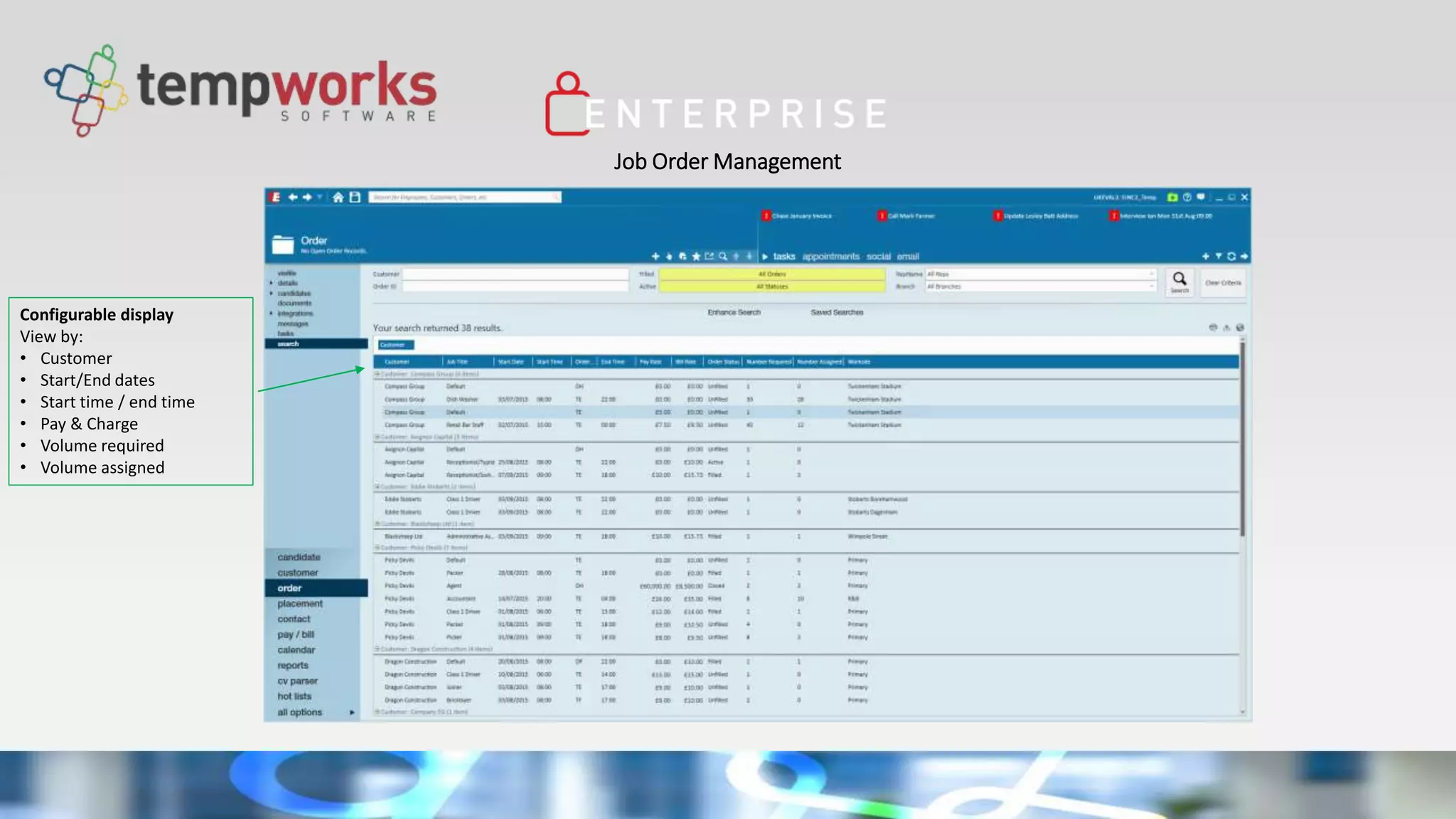Sort by Number Required column header
The image size is (1456, 819).
[769, 362]
